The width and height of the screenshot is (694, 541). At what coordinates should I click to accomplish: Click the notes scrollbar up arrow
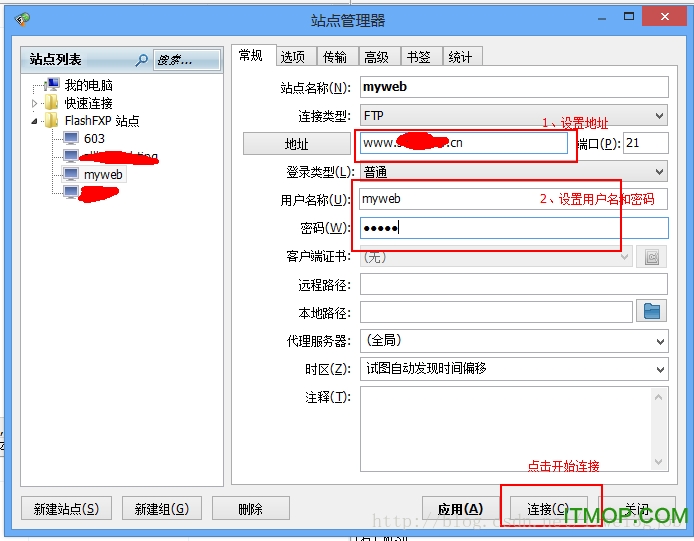point(659,398)
